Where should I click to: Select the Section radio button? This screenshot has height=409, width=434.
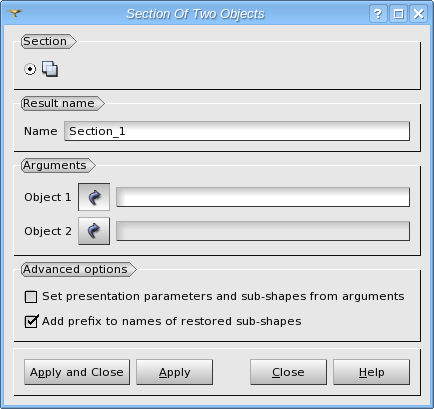[x=30, y=69]
